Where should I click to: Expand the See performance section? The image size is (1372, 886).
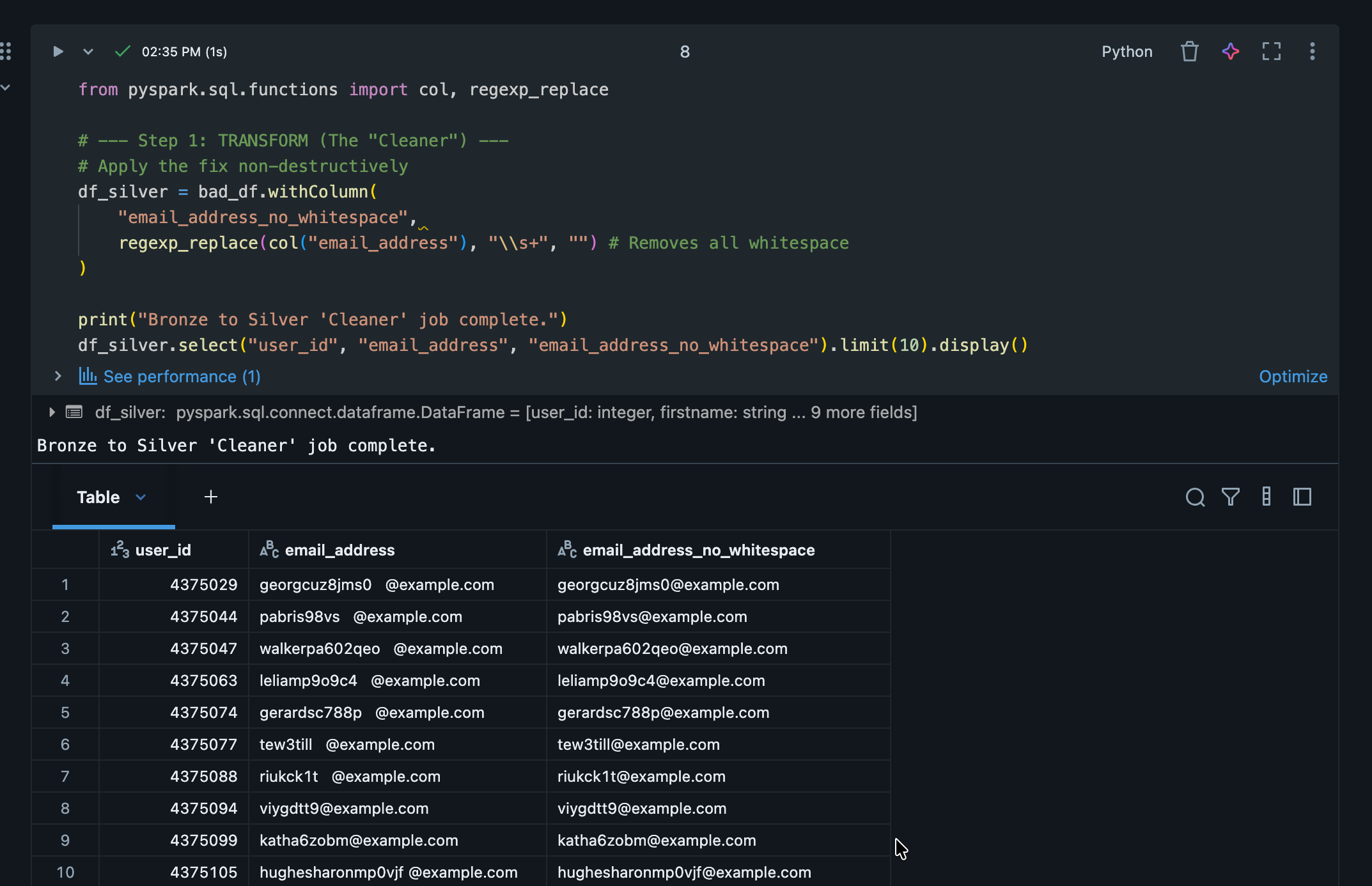pos(58,376)
